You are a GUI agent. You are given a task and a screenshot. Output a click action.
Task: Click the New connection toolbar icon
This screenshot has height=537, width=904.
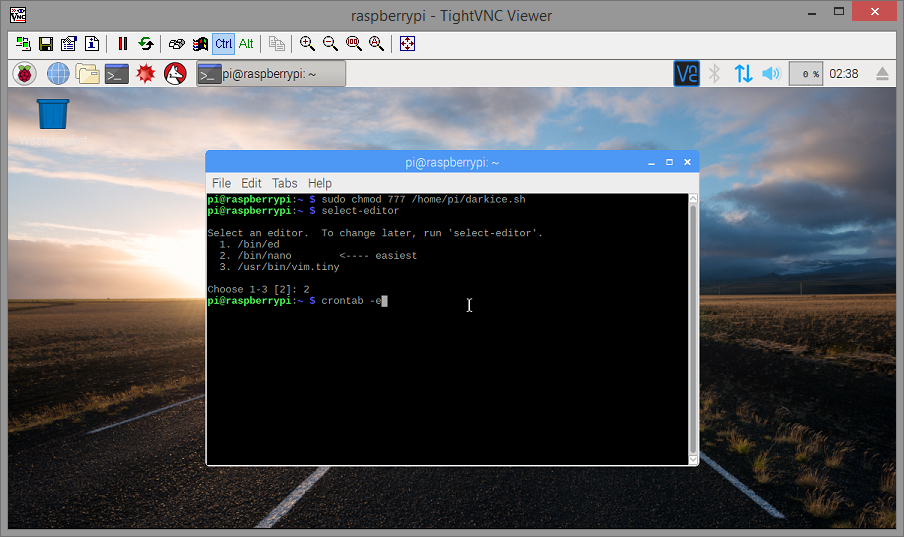(x=23, y=44)
